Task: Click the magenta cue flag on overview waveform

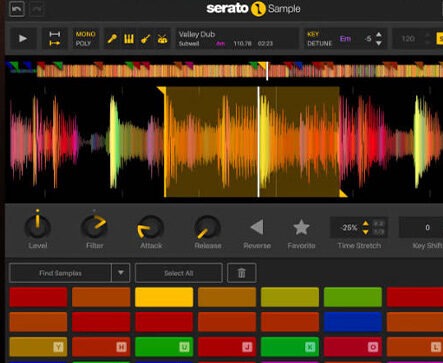Action: coord(189,65)
